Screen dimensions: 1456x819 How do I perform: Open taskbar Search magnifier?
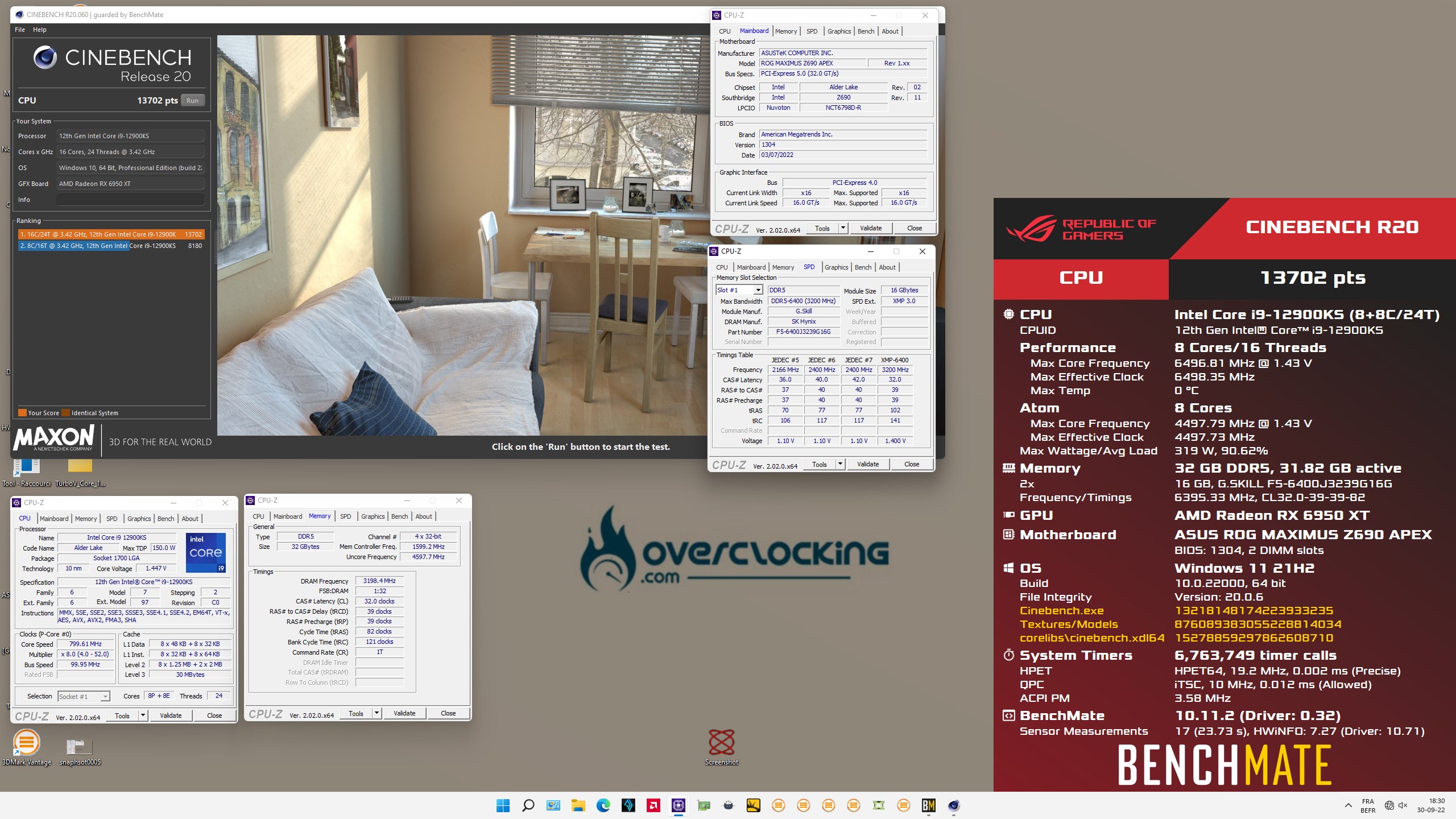click(528, 805)
